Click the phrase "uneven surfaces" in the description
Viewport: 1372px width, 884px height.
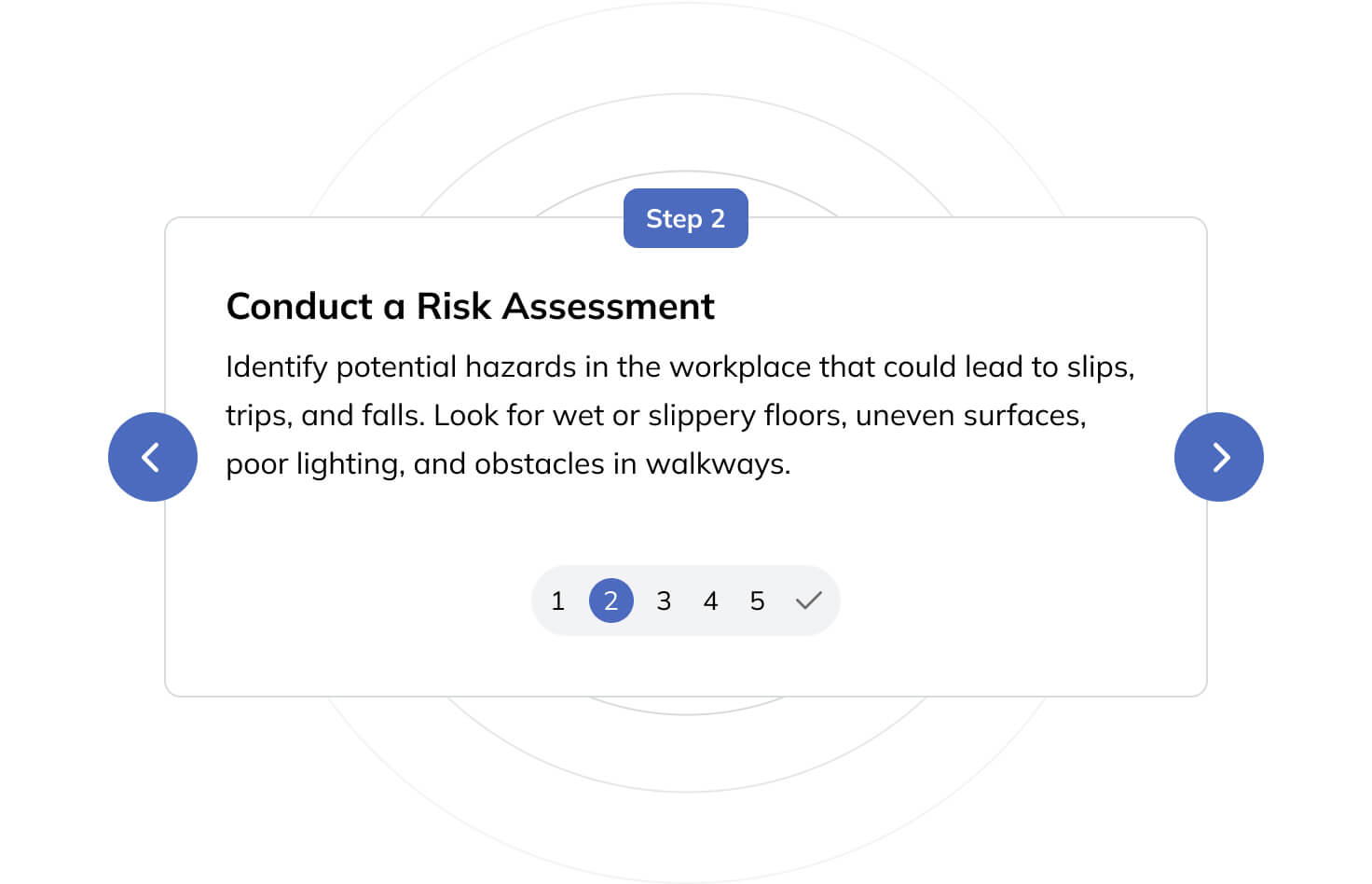pos(969,415)
